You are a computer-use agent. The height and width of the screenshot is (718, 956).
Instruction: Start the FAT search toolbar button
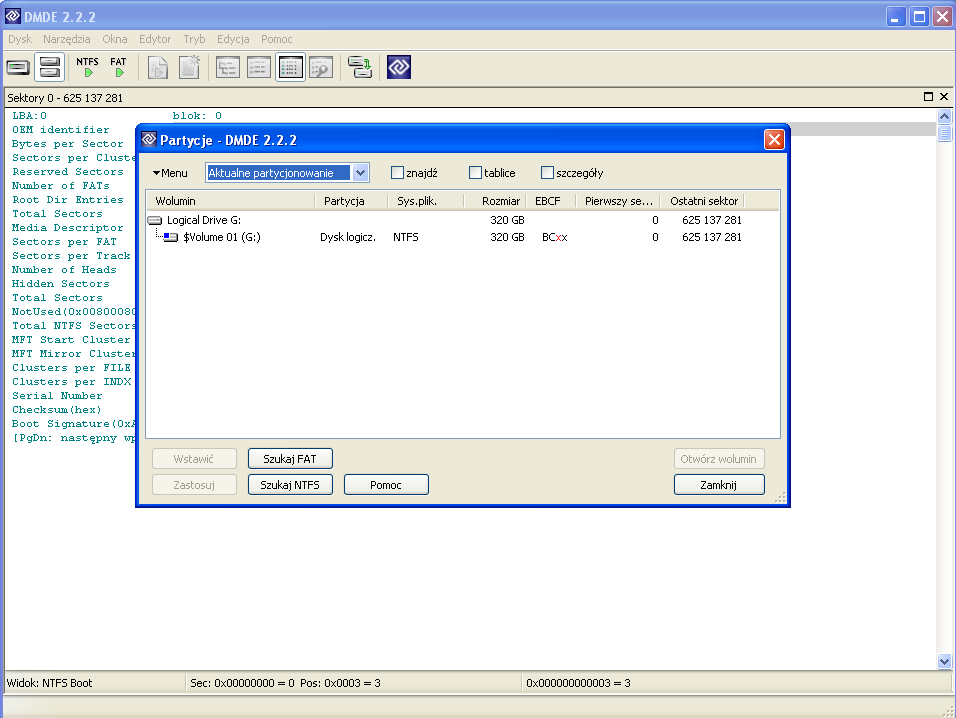coord(118,67)
